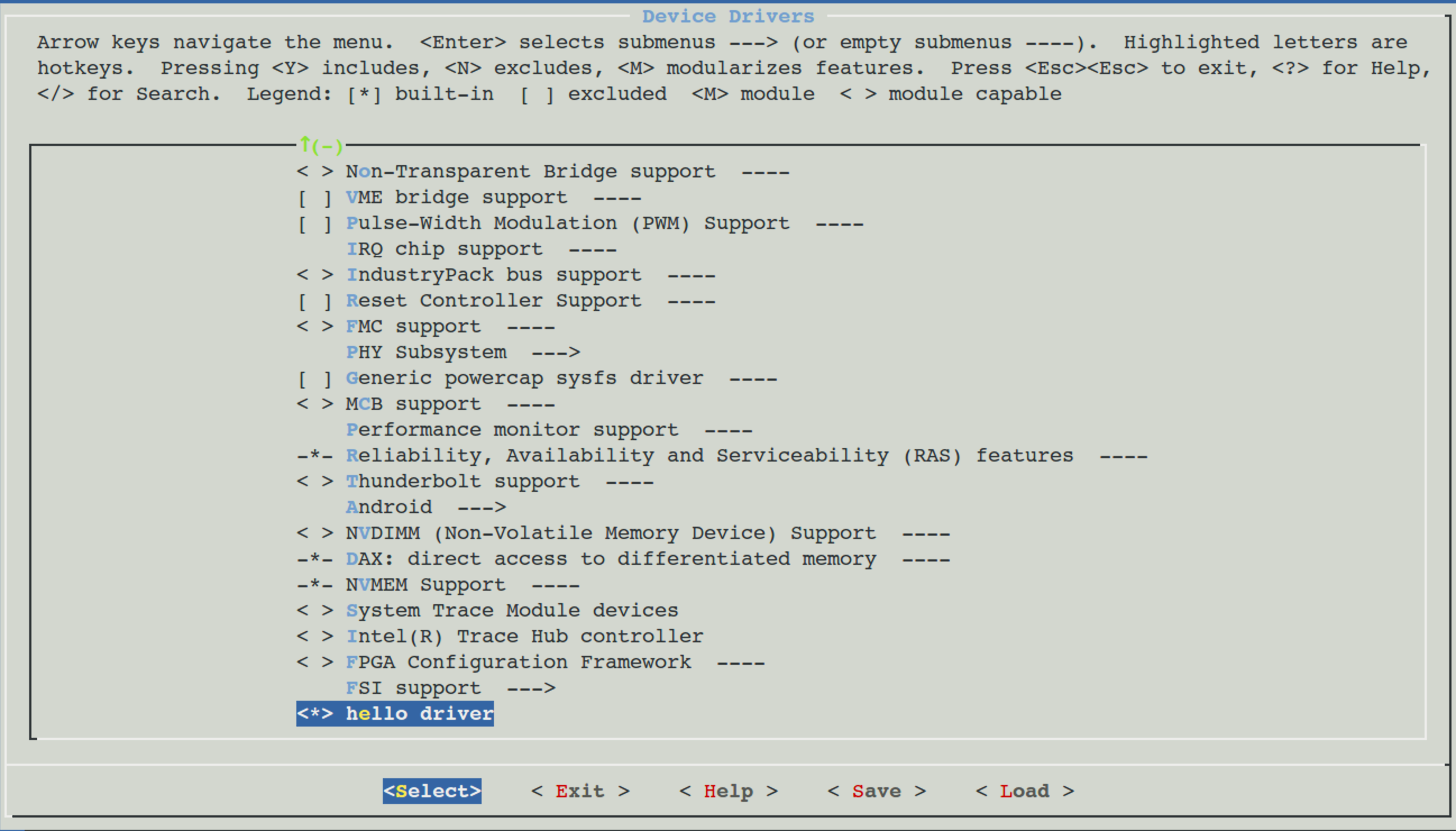The image size is (1456, 831).
Task: Select NVDIMM Support menu entry
Action: tap(610, 533)
